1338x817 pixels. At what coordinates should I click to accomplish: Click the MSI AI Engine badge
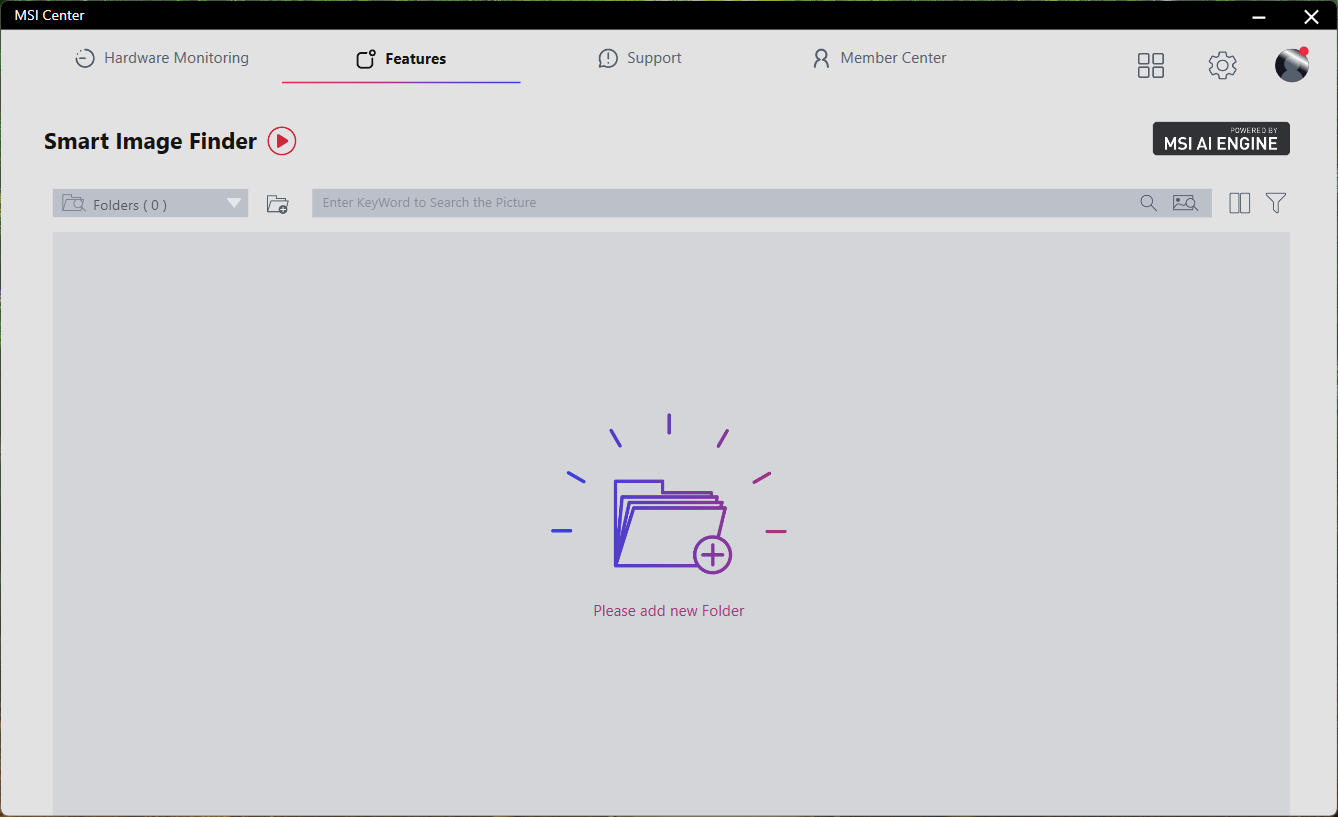pyautogui.click(x=1221, y=139)
